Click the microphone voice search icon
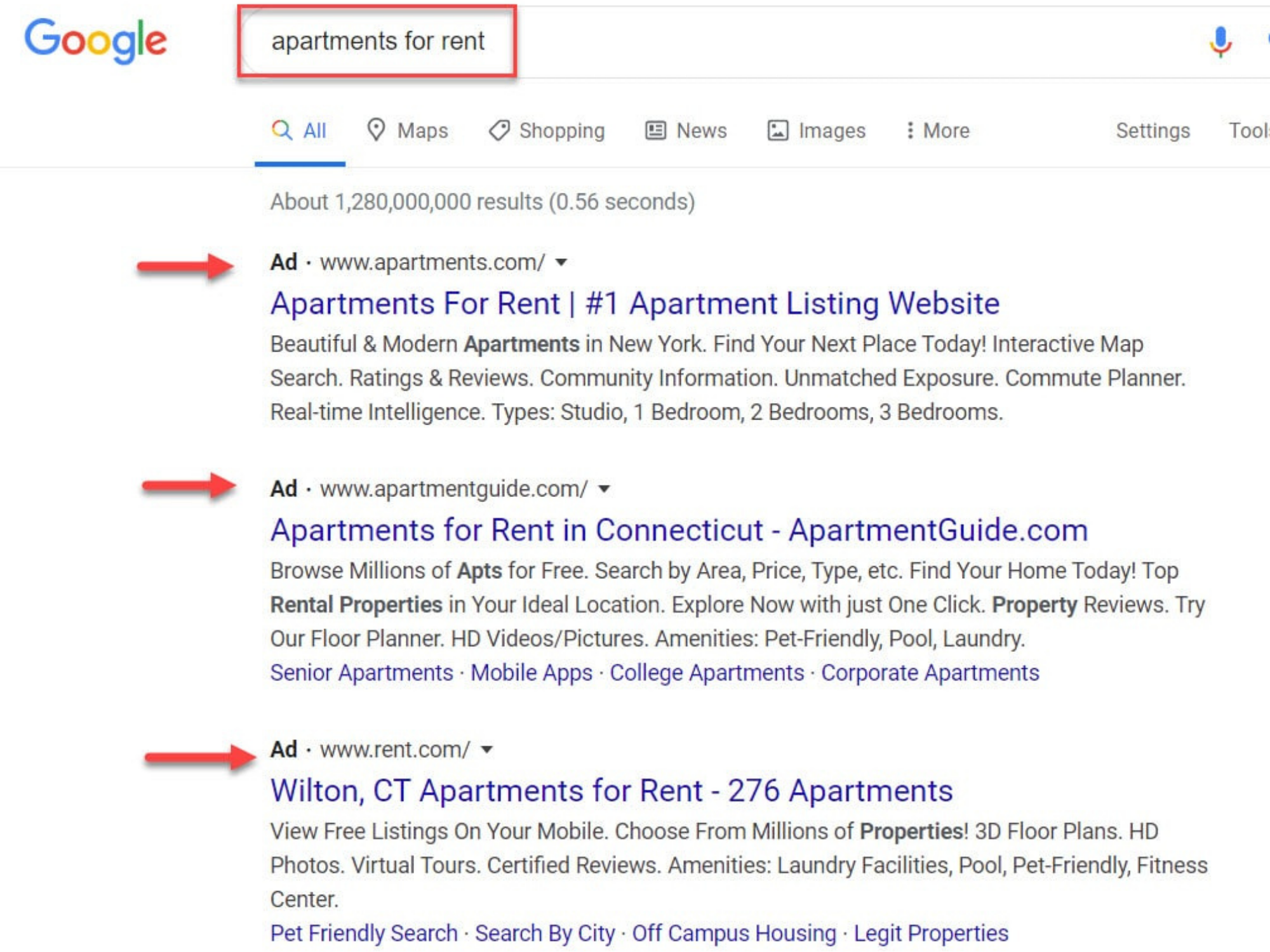This screenshot has height=952, width=1270. 1220,42
